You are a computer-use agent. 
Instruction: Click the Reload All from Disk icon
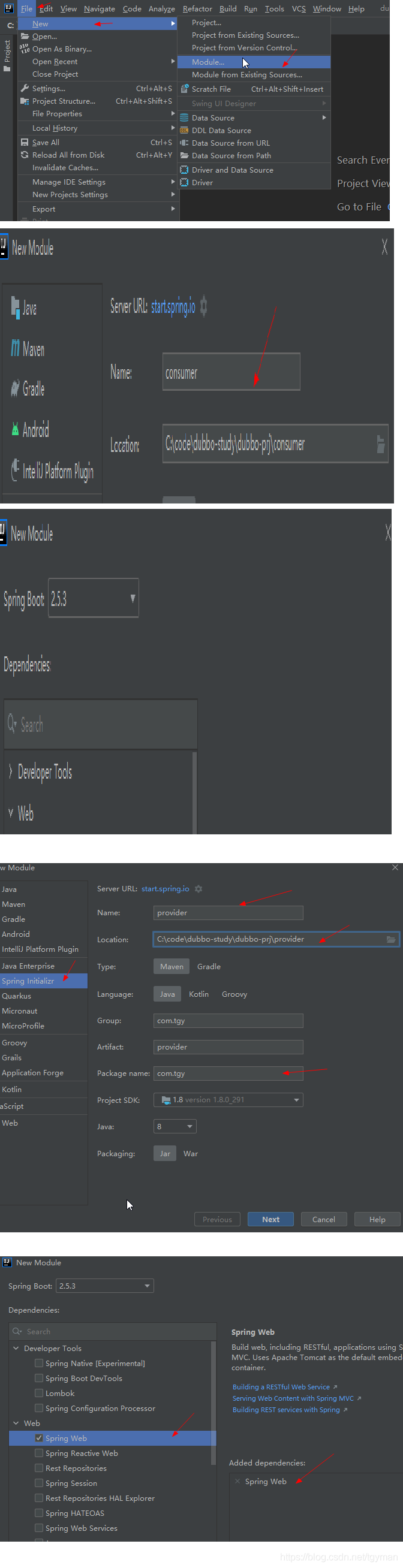click(x=25, y=155)
